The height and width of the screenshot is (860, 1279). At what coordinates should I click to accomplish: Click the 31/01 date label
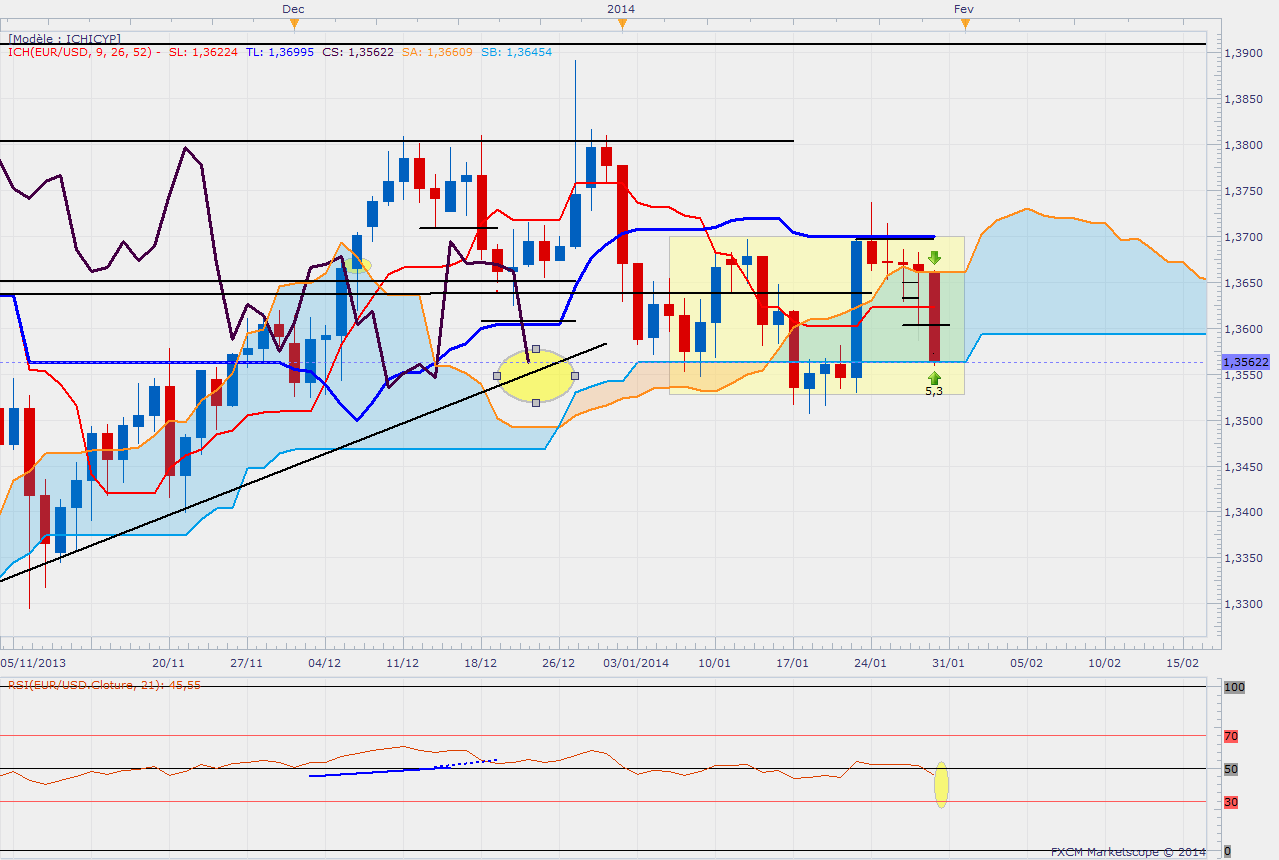pyautogui.click(x=949, y=662)
